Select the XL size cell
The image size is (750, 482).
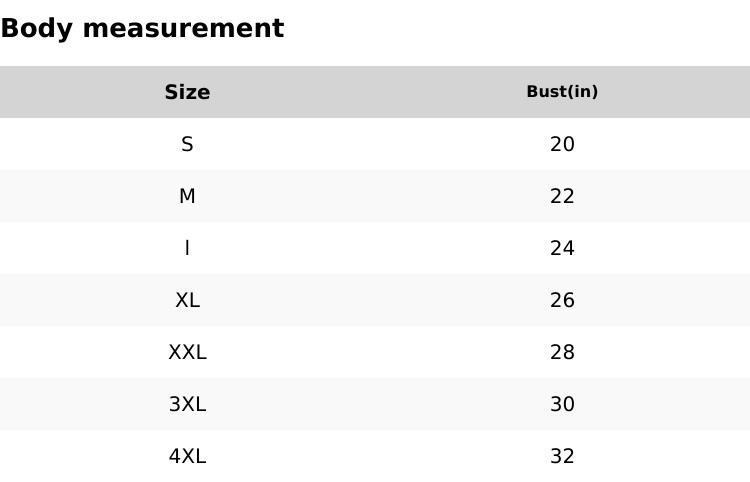(x=187, y=300)
